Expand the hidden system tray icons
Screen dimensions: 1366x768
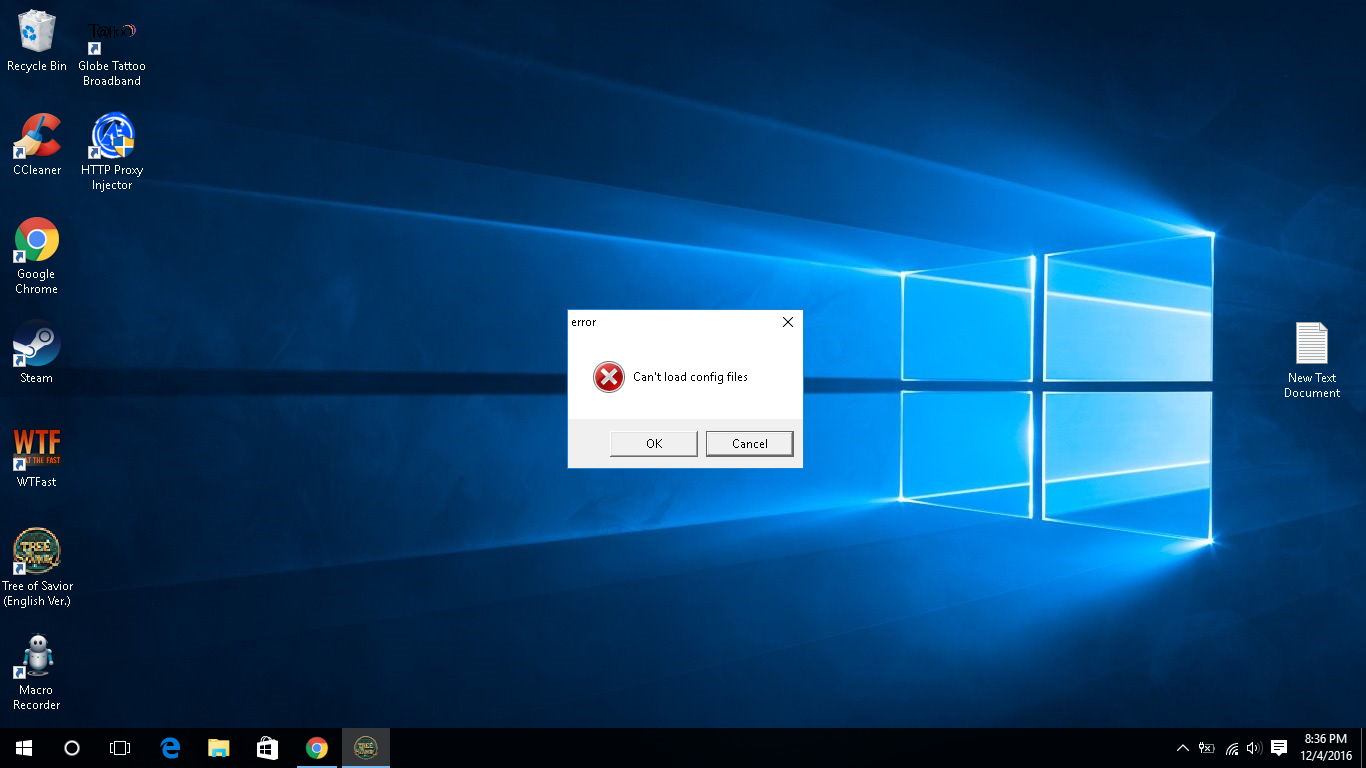tap(1183, 748)
